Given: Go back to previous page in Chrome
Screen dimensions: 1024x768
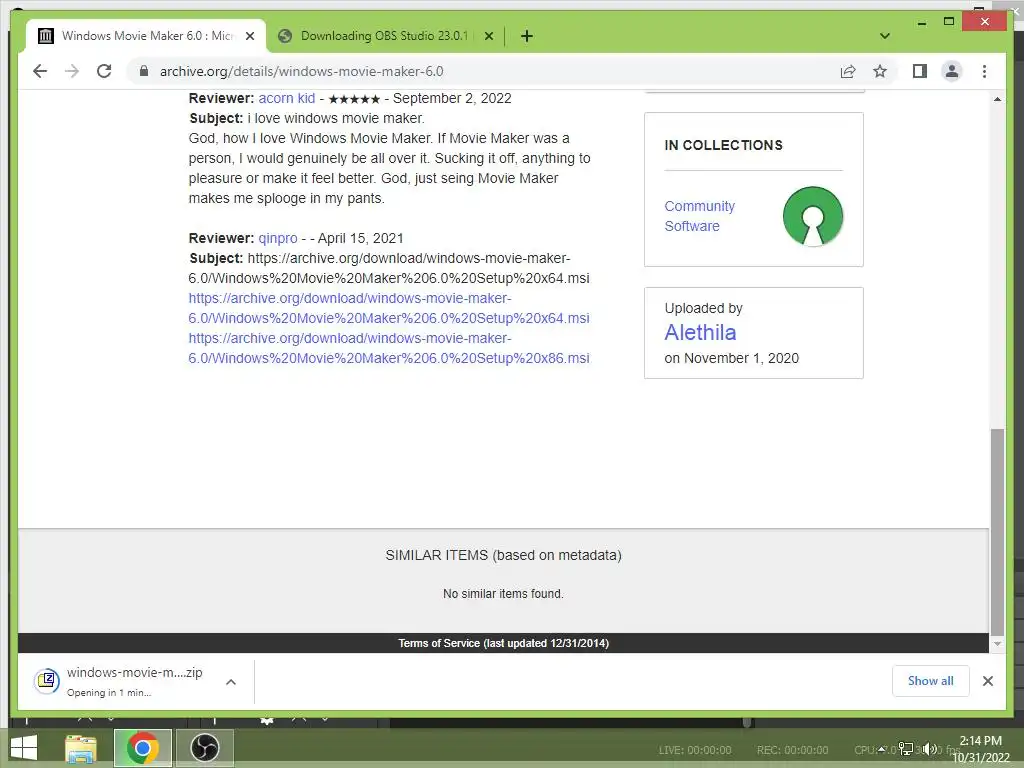Looking at the screenshot, I should pos(40,71).
